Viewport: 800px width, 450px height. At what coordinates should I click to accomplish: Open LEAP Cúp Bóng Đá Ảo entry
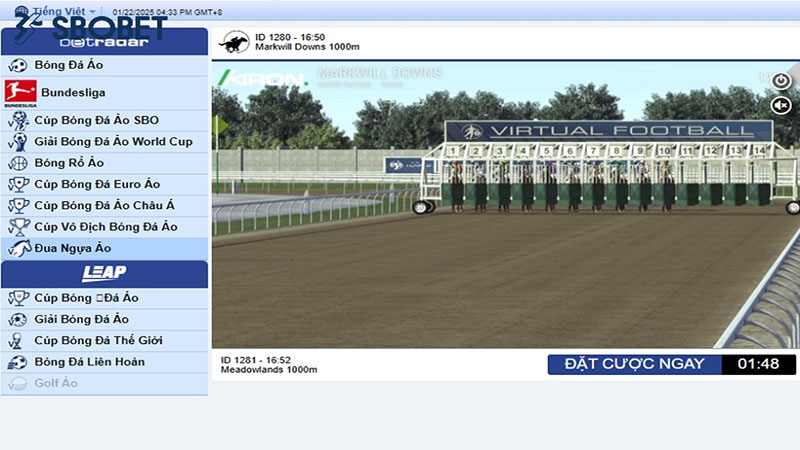click(x=105, y=298)
